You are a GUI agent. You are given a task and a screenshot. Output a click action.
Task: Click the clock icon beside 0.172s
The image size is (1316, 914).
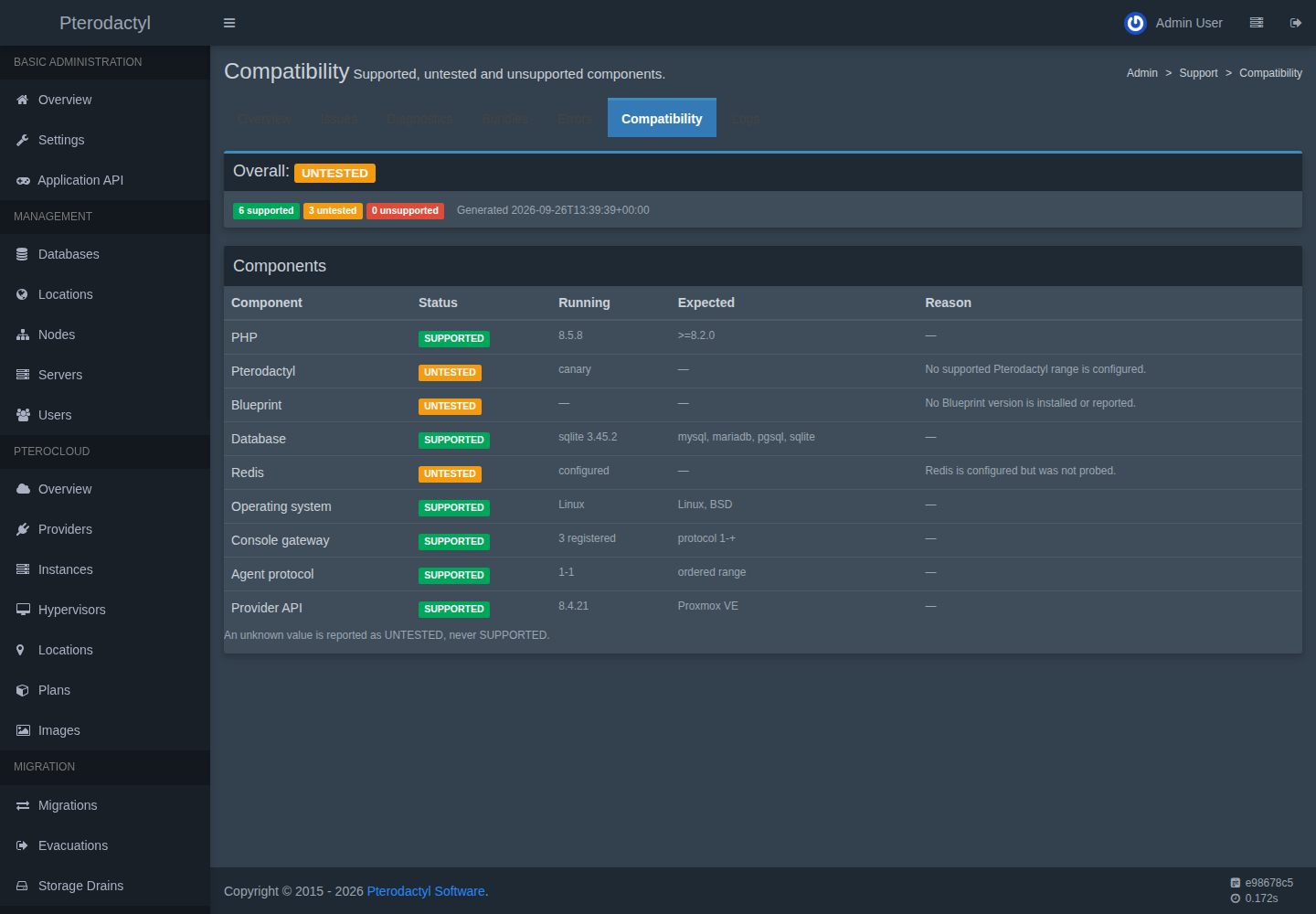(1236, 898)
